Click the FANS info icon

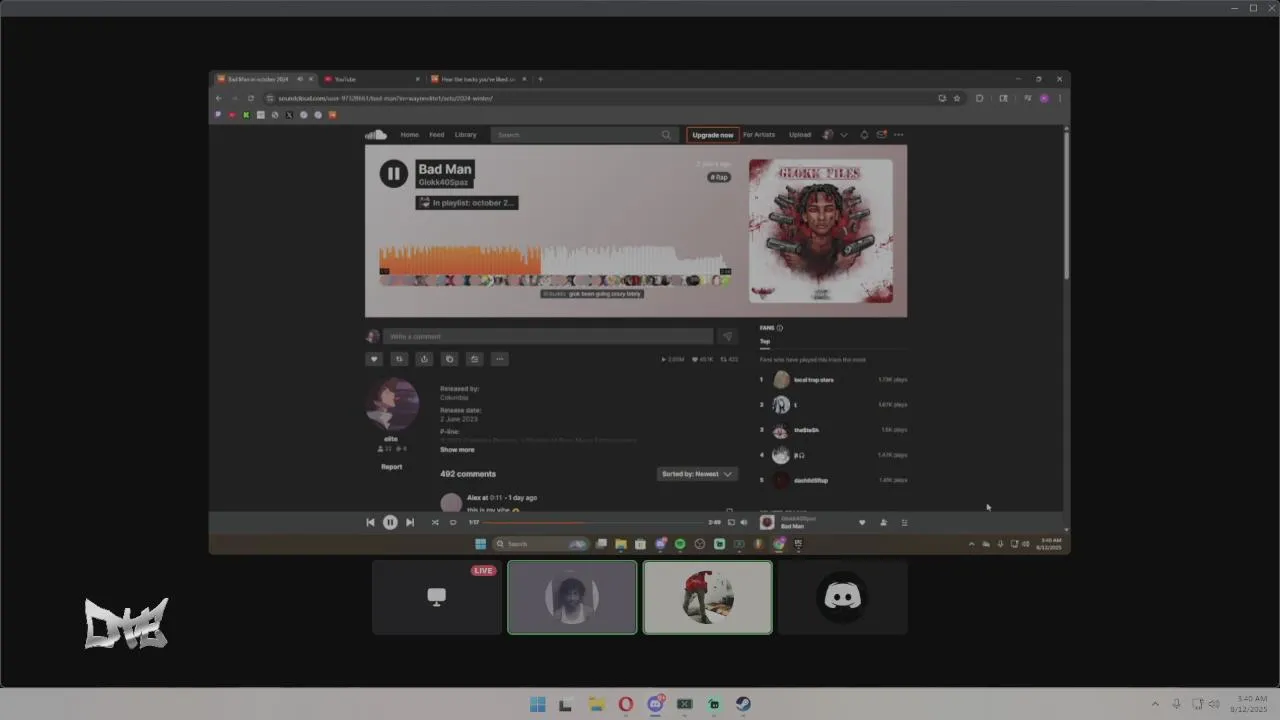[780, 328]
